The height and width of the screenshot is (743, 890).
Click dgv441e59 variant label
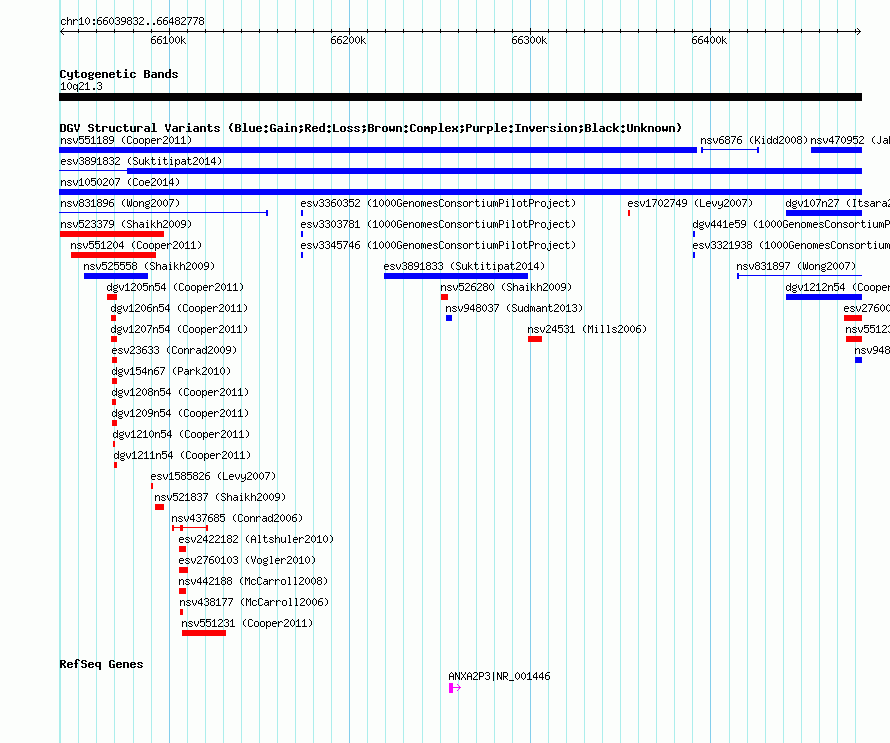coord(791,224)
